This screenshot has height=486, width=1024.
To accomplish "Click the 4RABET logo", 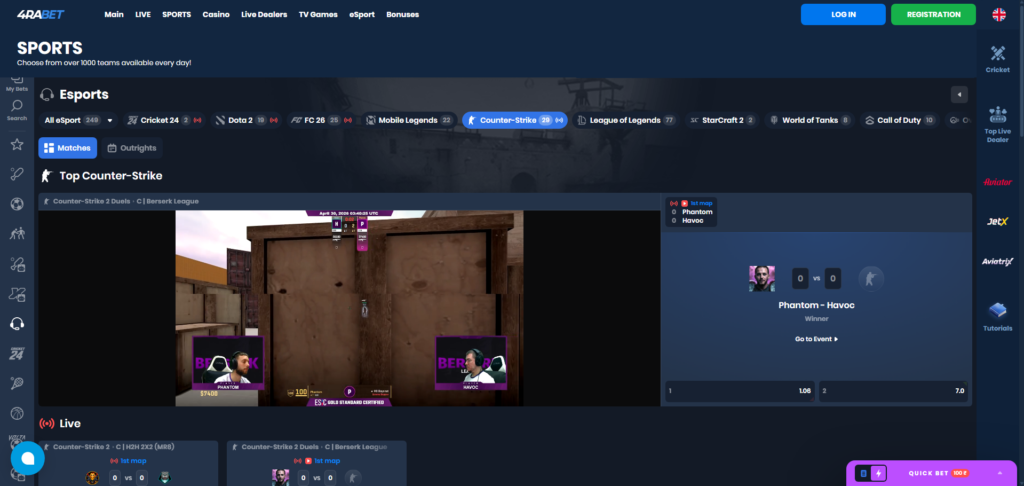I will [40, 14].
